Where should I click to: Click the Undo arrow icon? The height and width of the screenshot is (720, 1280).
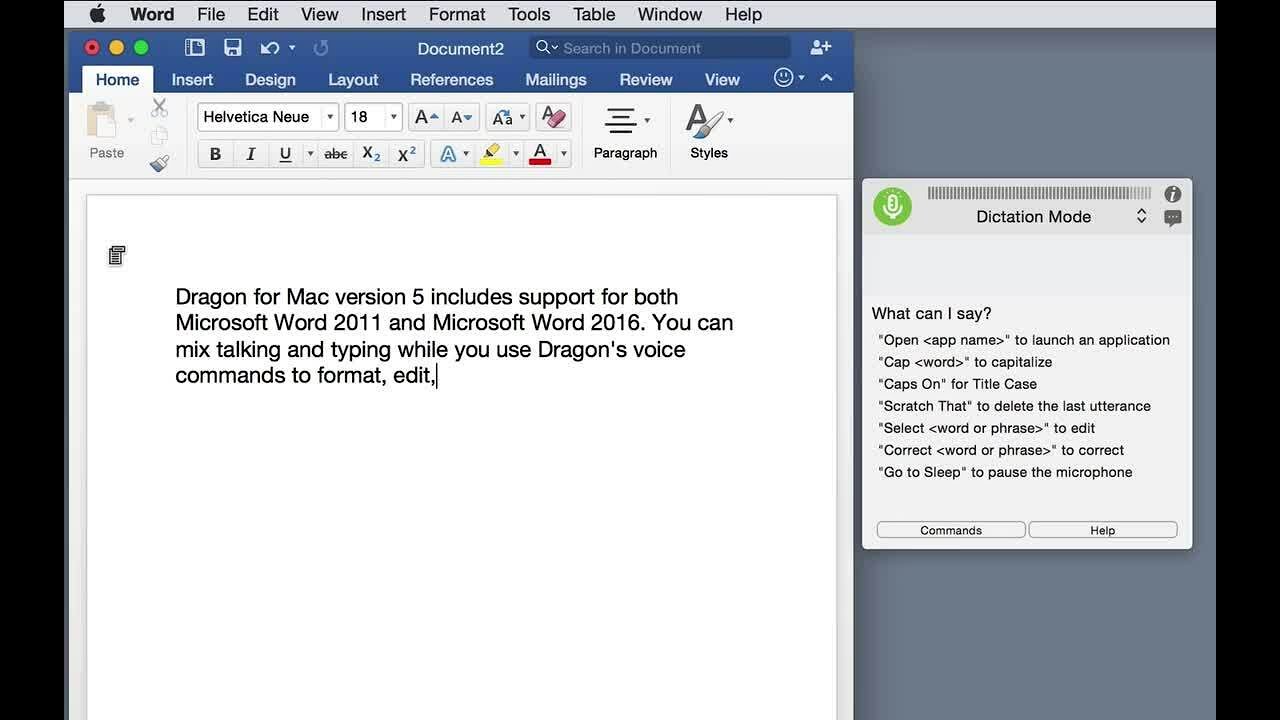click(269, 48)
